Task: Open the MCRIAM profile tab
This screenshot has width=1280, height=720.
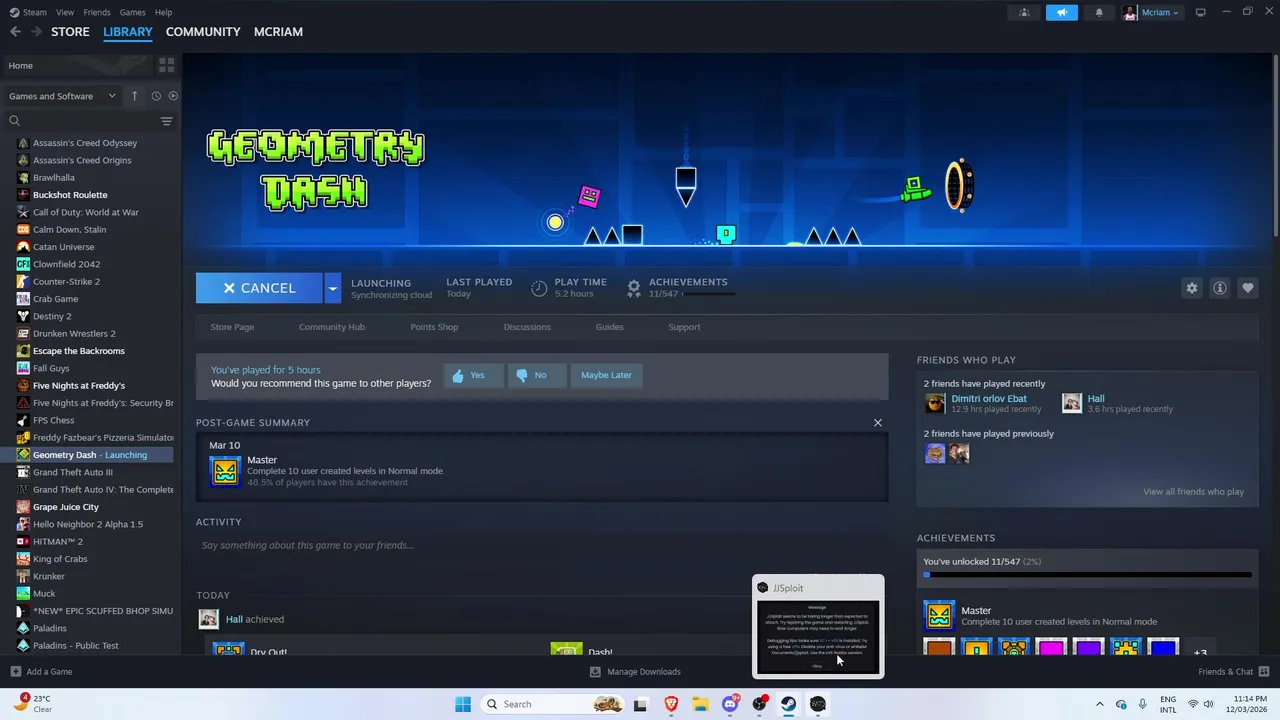Action: point(278,32)
